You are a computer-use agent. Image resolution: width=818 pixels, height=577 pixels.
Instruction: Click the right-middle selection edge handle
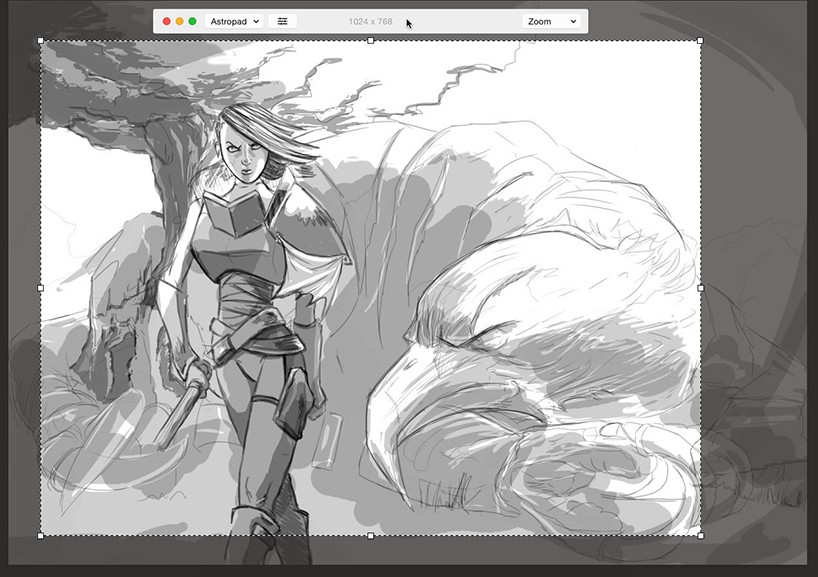coord(700,288)
